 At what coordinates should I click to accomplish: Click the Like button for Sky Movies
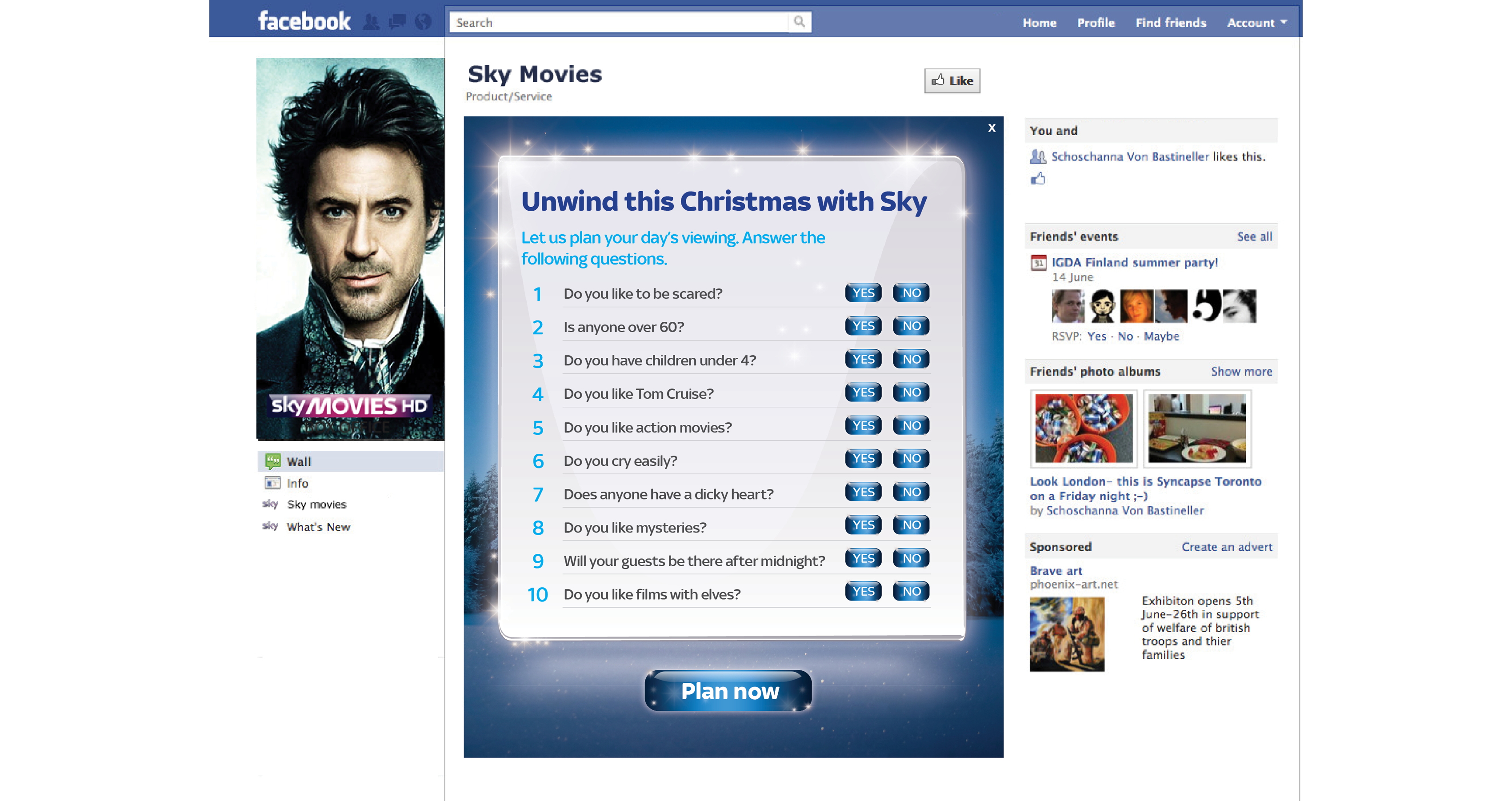(x=952, y=81)
